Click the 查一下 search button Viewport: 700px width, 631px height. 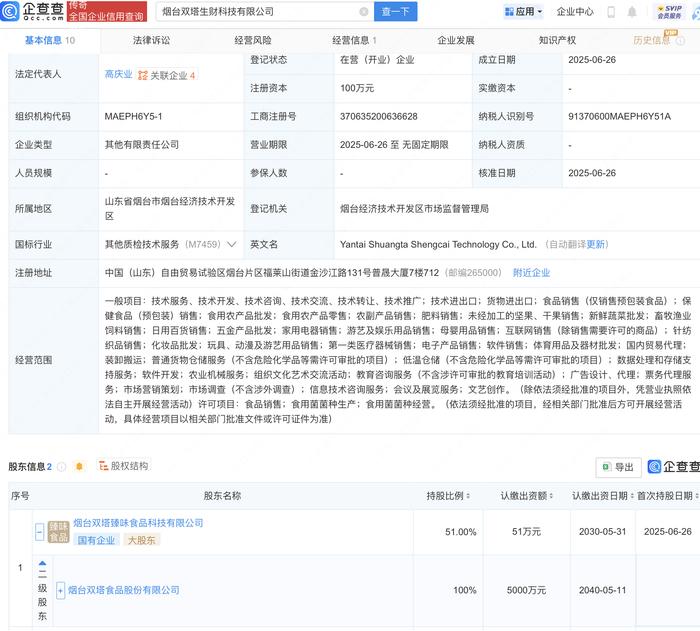(396, 12)
